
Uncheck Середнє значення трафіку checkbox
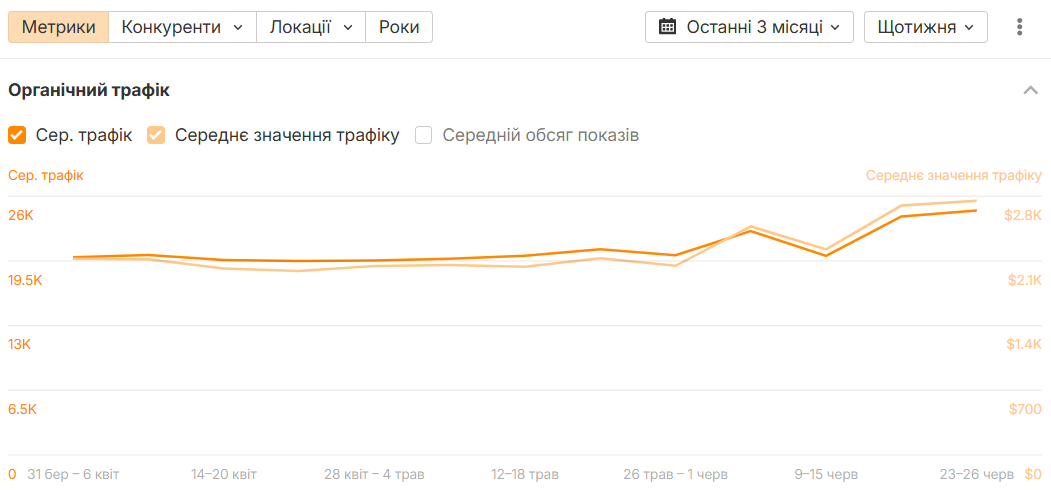(x=156, y=135)
